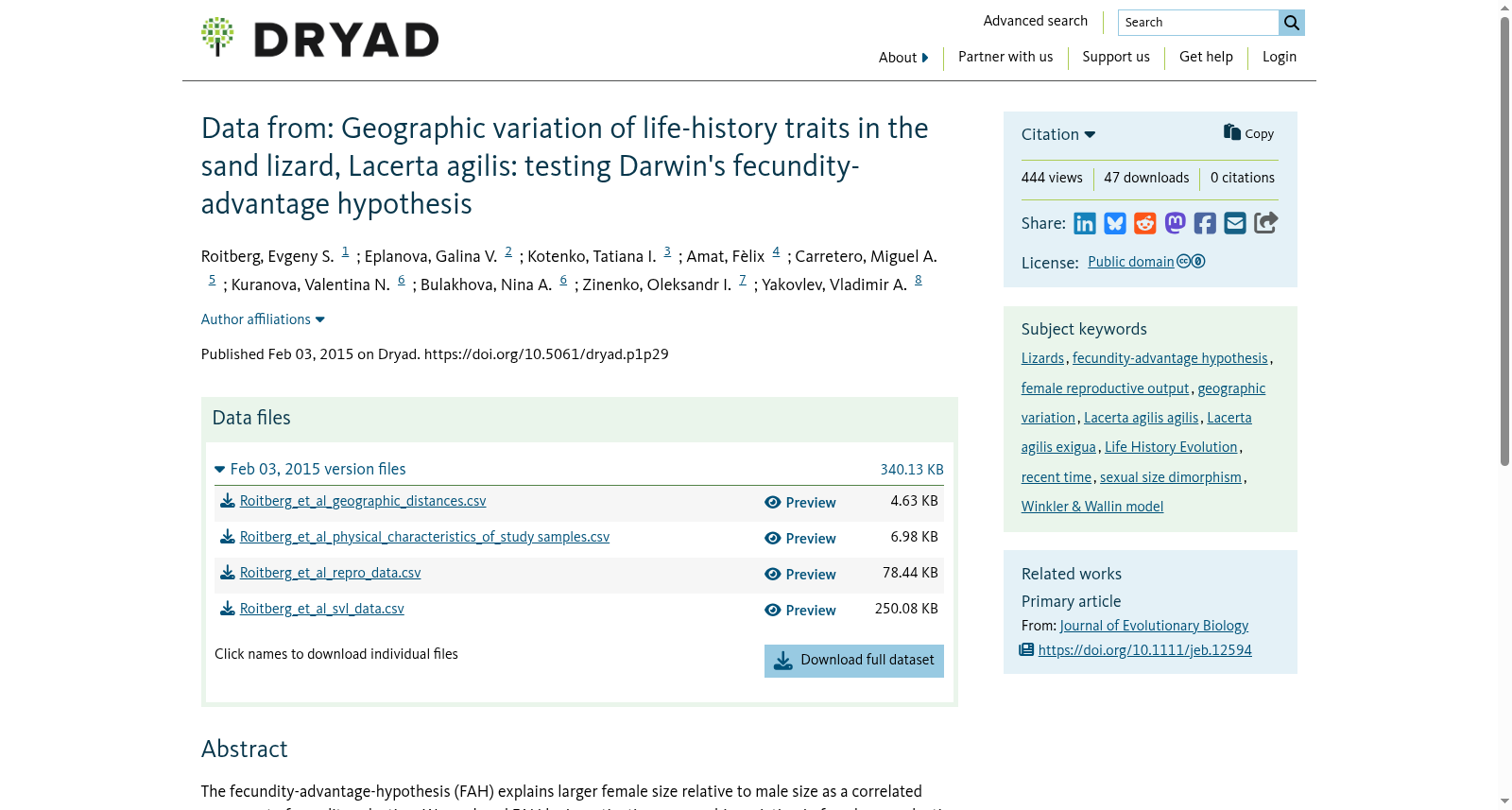Open Life History Evolution keyword
Image resolution: width=1512 pixels, height=810 pixels.
click(x=1171, y=447)
